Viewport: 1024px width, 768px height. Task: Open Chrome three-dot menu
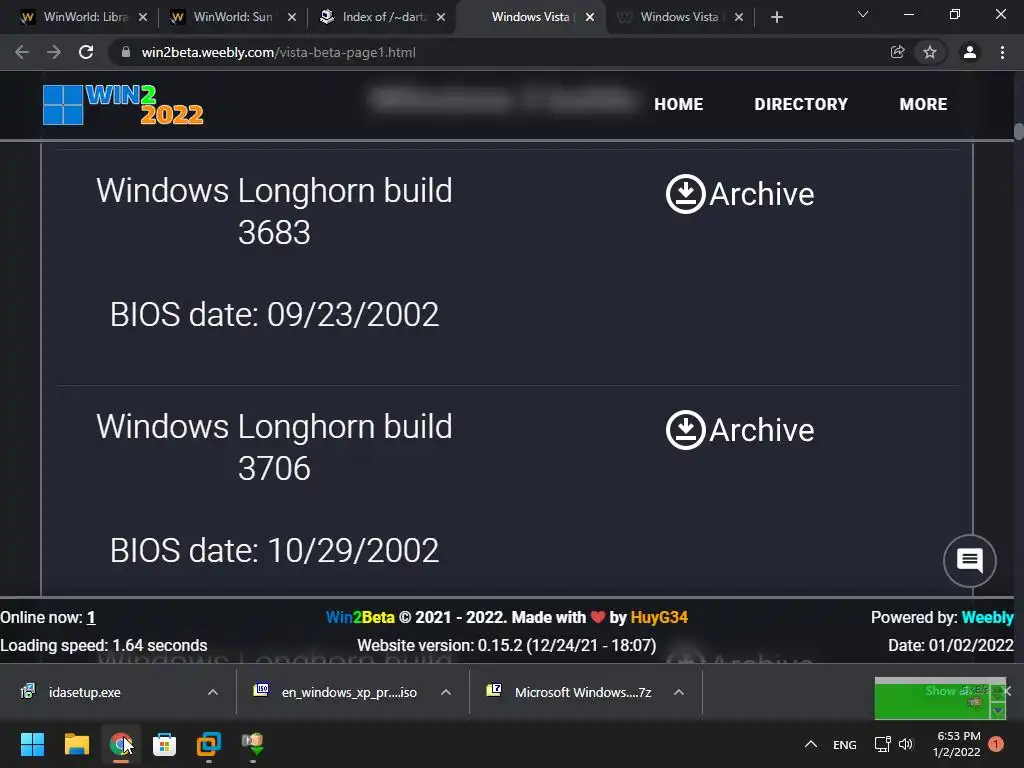pos(1002,52)
